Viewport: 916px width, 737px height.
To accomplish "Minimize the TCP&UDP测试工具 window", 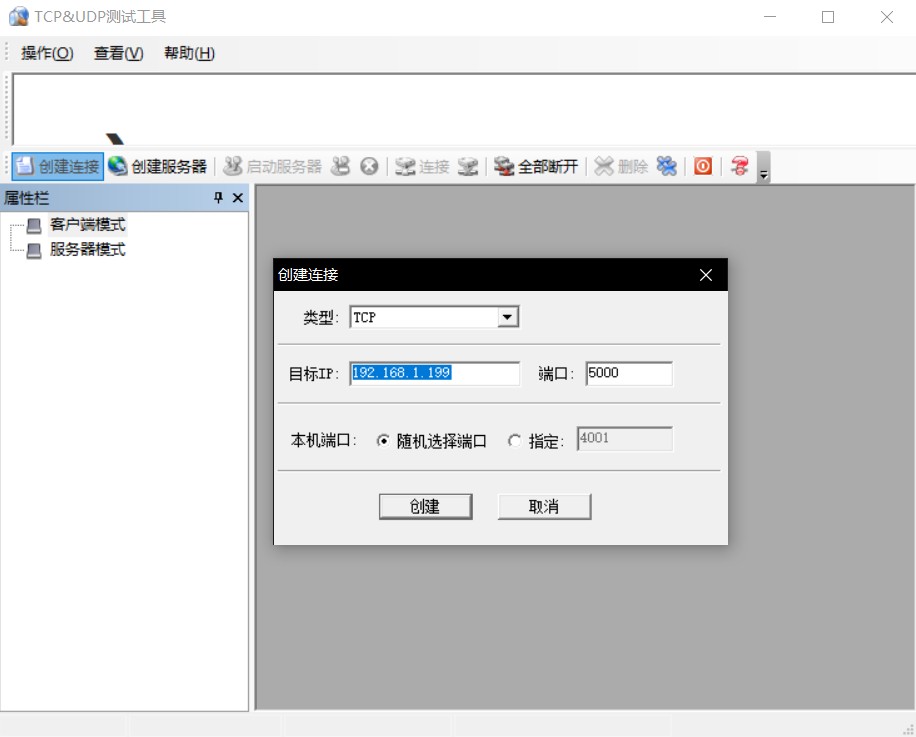I will 770,17.
